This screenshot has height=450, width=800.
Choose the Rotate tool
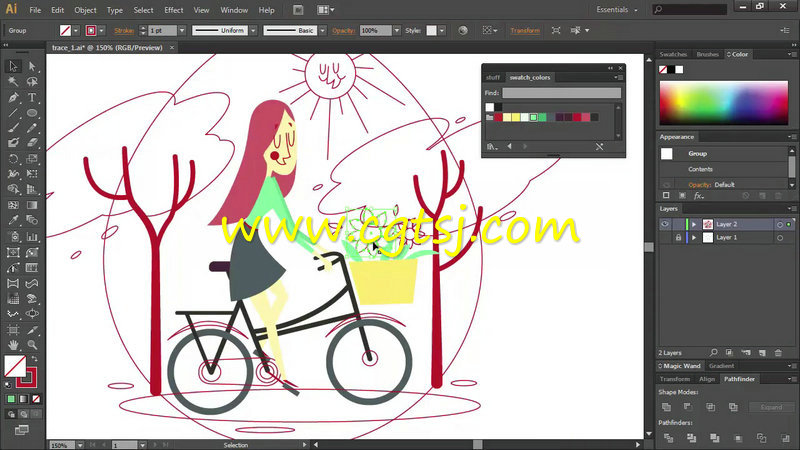click(13, 159)
